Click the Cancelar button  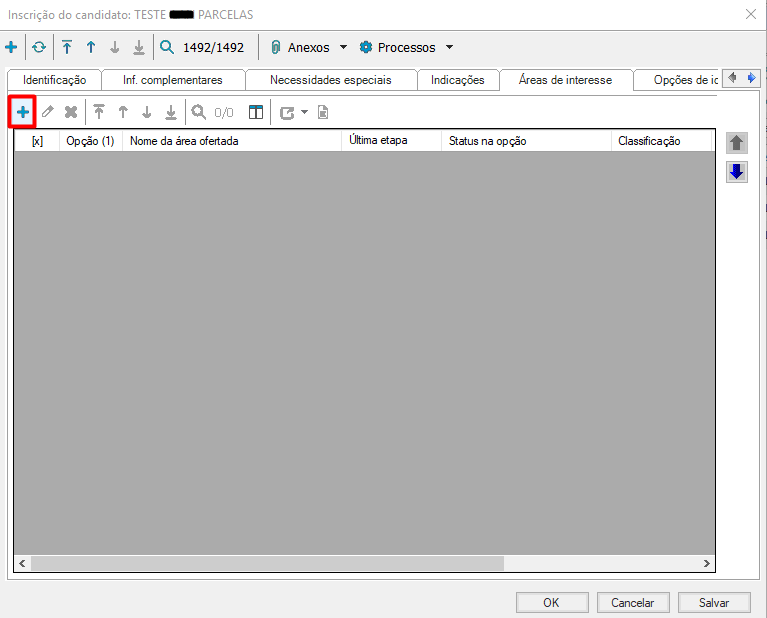(632, 603)
